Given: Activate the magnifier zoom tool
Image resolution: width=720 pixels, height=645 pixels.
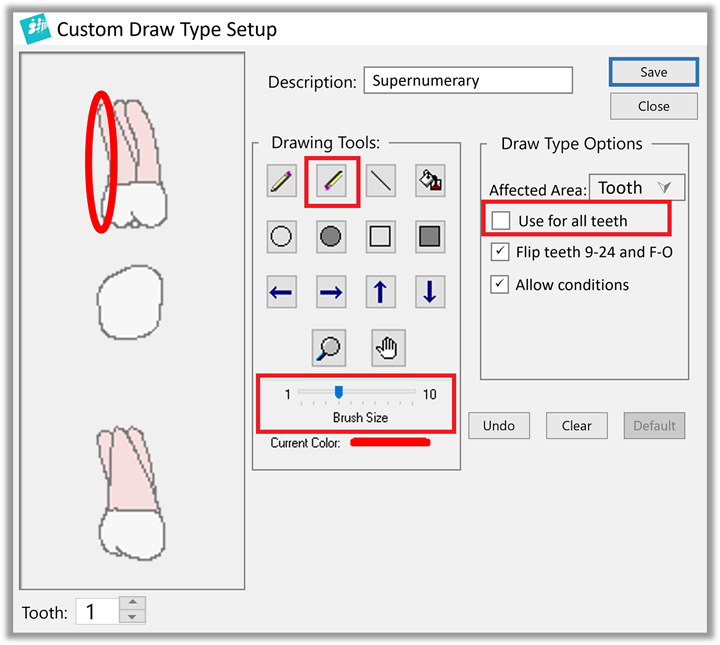Looking at the screenshot, I should click(x=329, y=348).
